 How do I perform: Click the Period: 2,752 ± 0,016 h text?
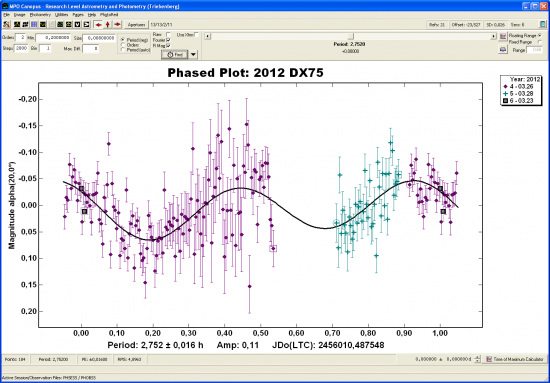click(155, 345)
